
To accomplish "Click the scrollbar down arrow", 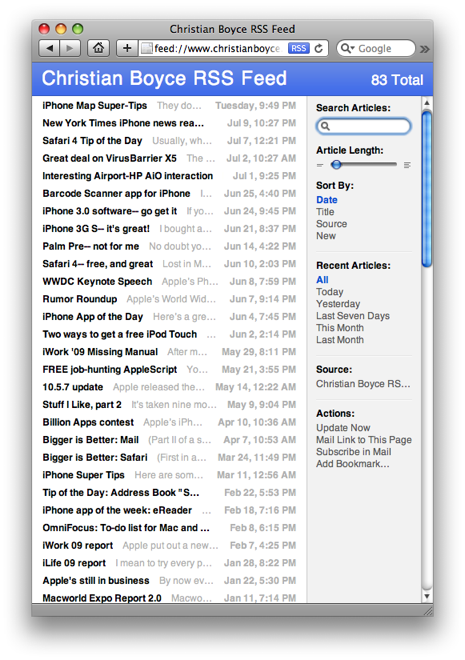I will click(x=427, y=596).
